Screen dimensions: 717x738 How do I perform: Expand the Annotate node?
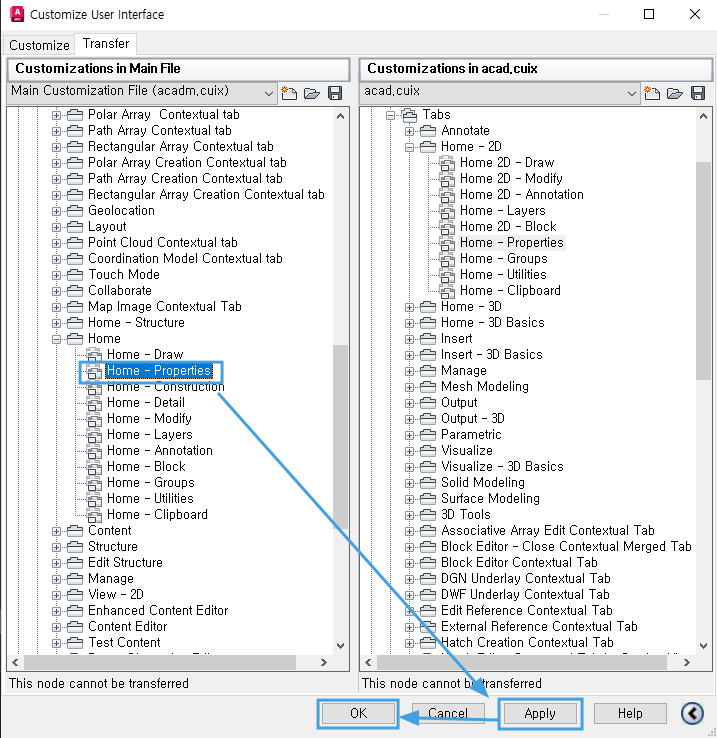[409, 131]
